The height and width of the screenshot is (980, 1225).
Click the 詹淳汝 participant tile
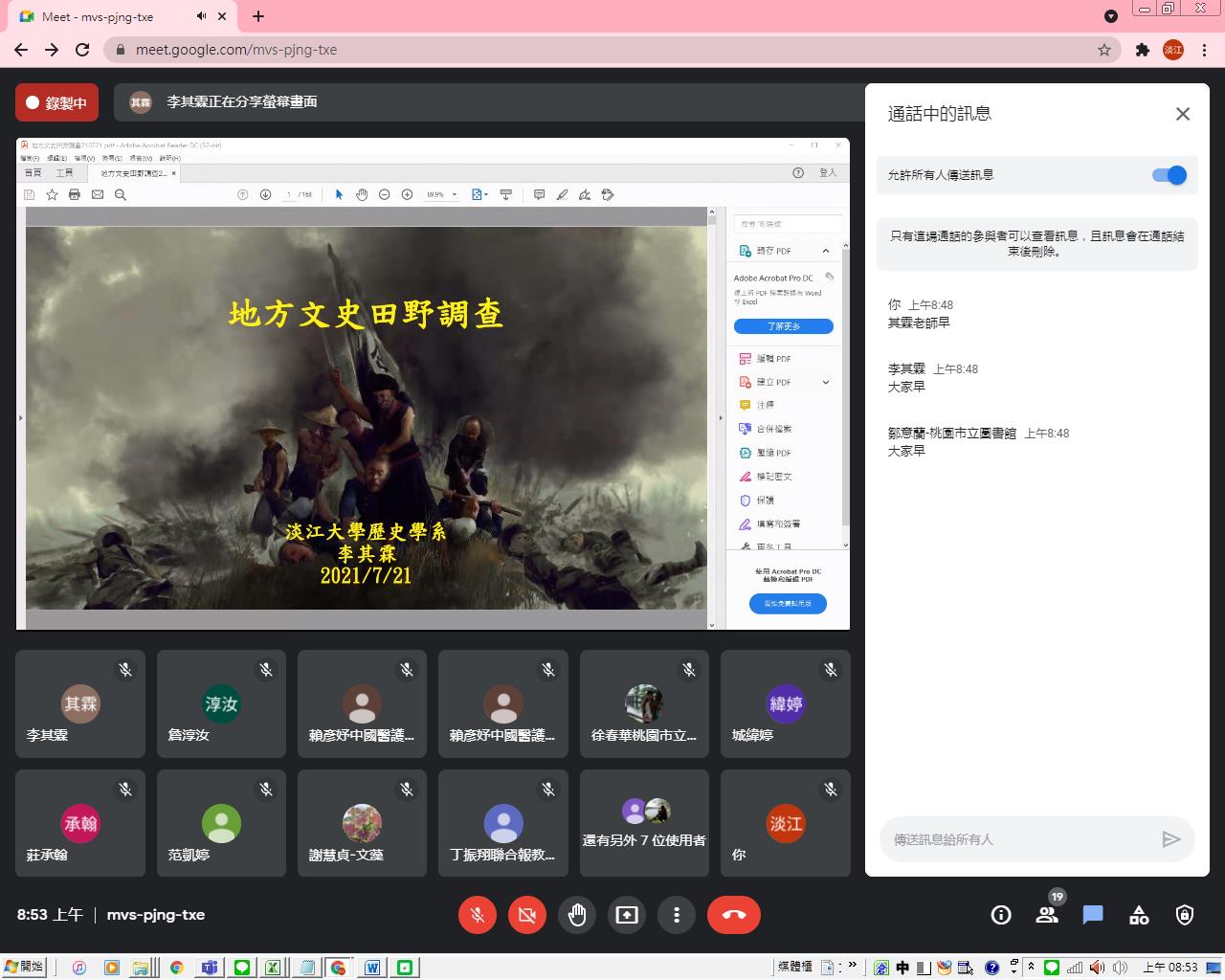[x=221, y=704]
